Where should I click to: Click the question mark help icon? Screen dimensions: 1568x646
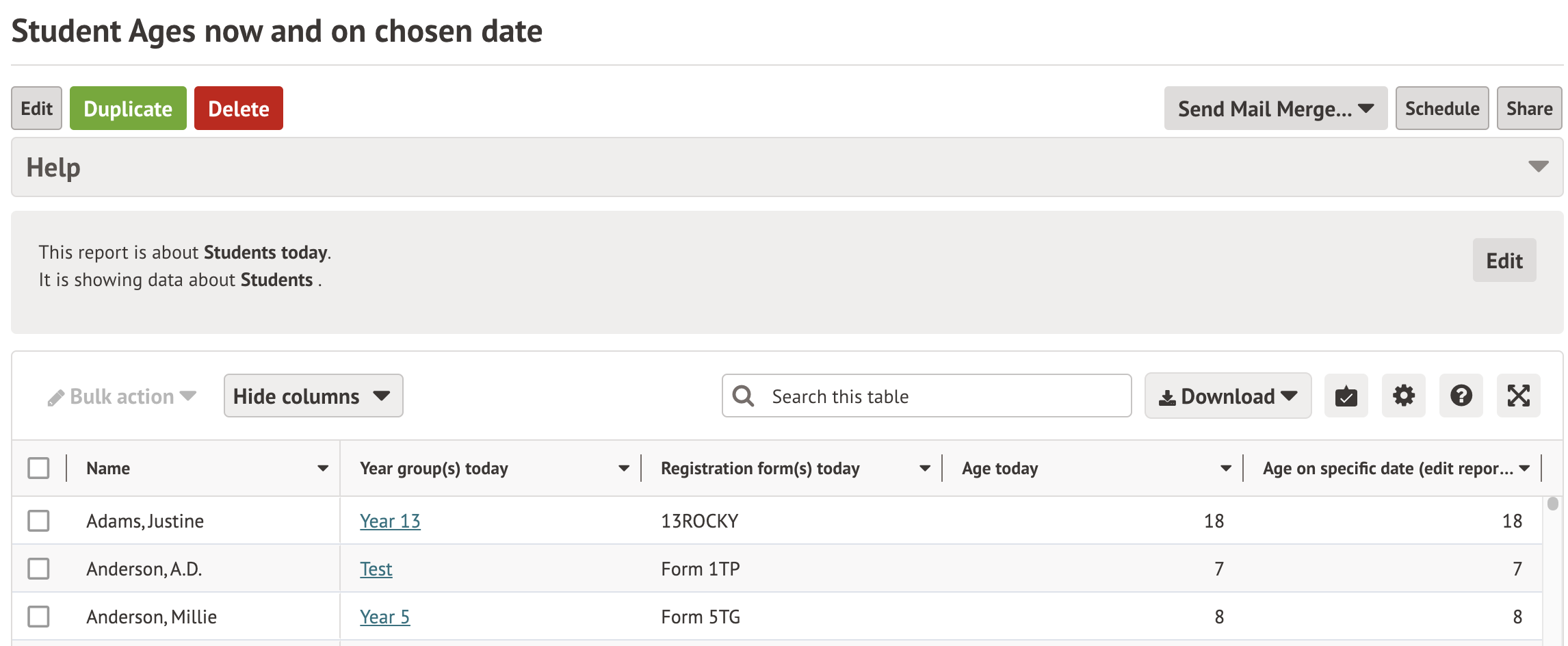click(1461, 396)
